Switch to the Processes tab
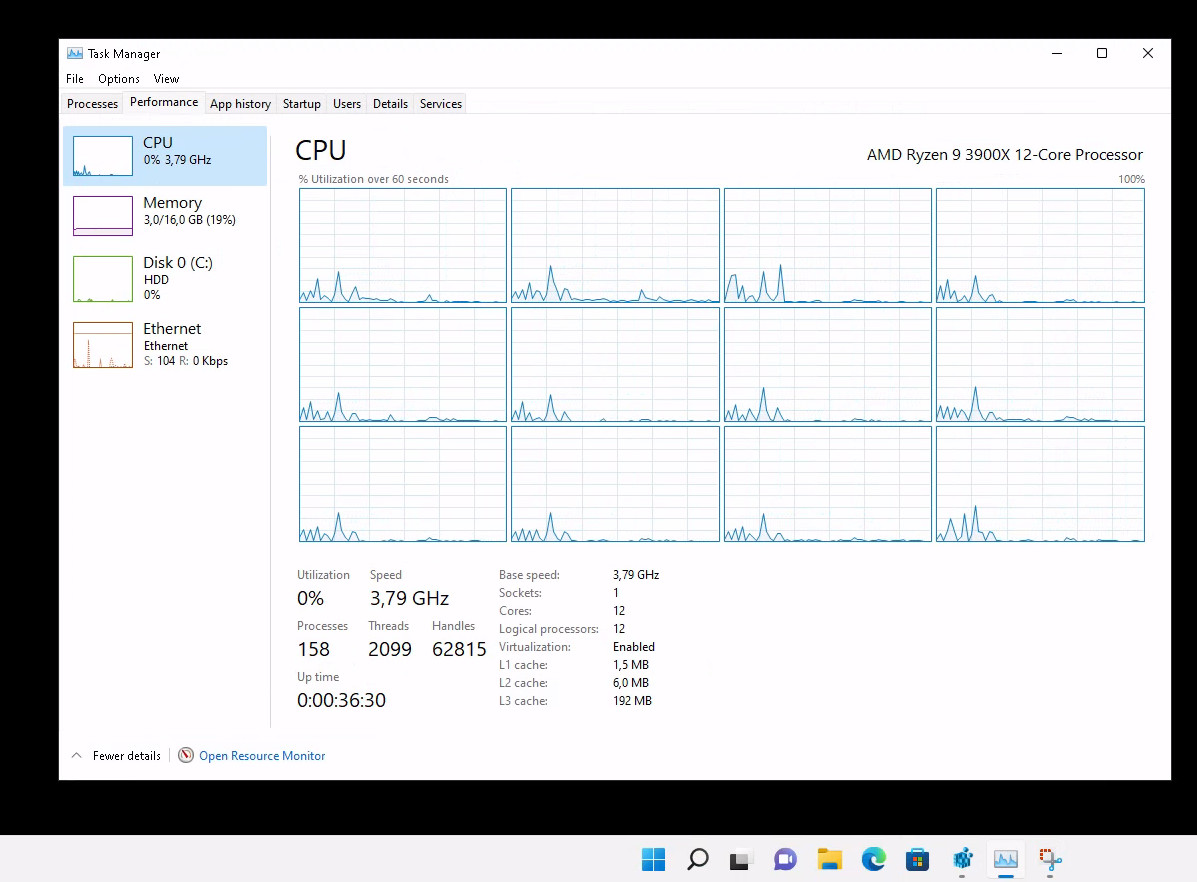The image size is (1197, 882). click(x=92, y=104)
